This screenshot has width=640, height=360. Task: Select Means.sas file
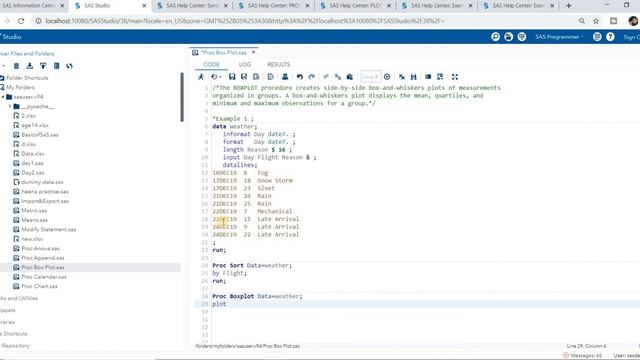(x=34, y=220)
